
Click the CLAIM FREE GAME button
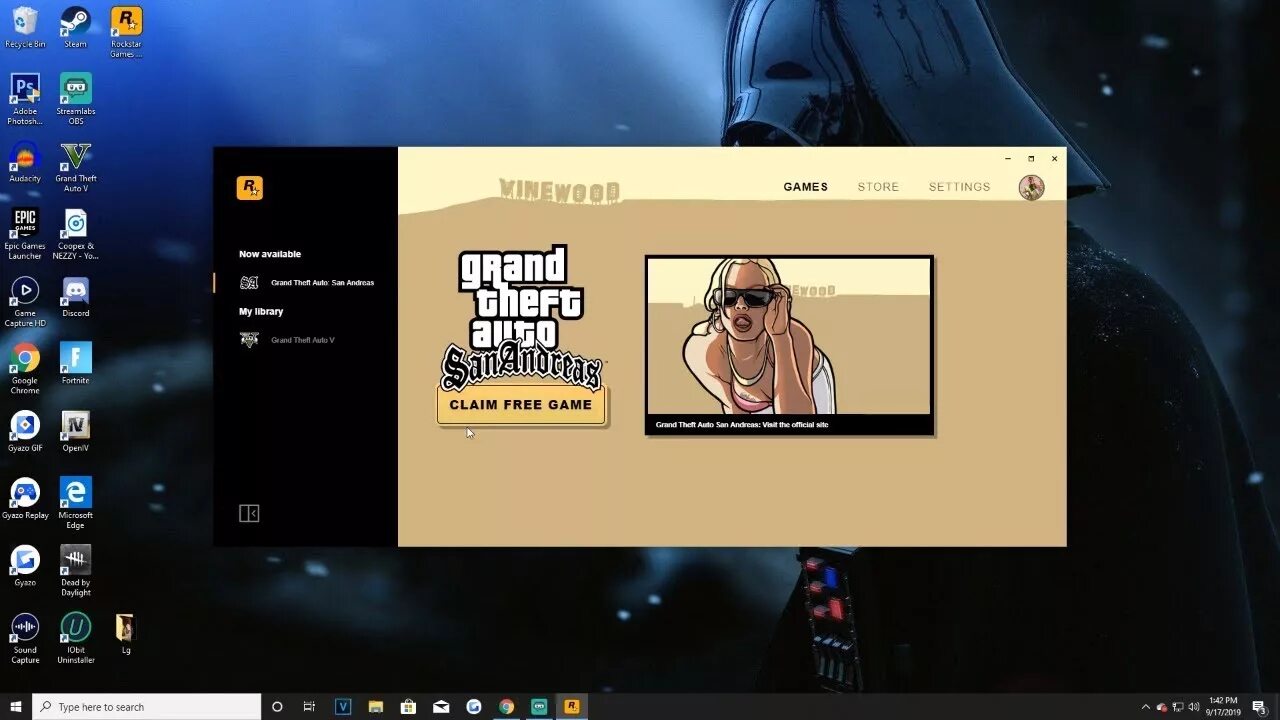[x=521, y=405]
